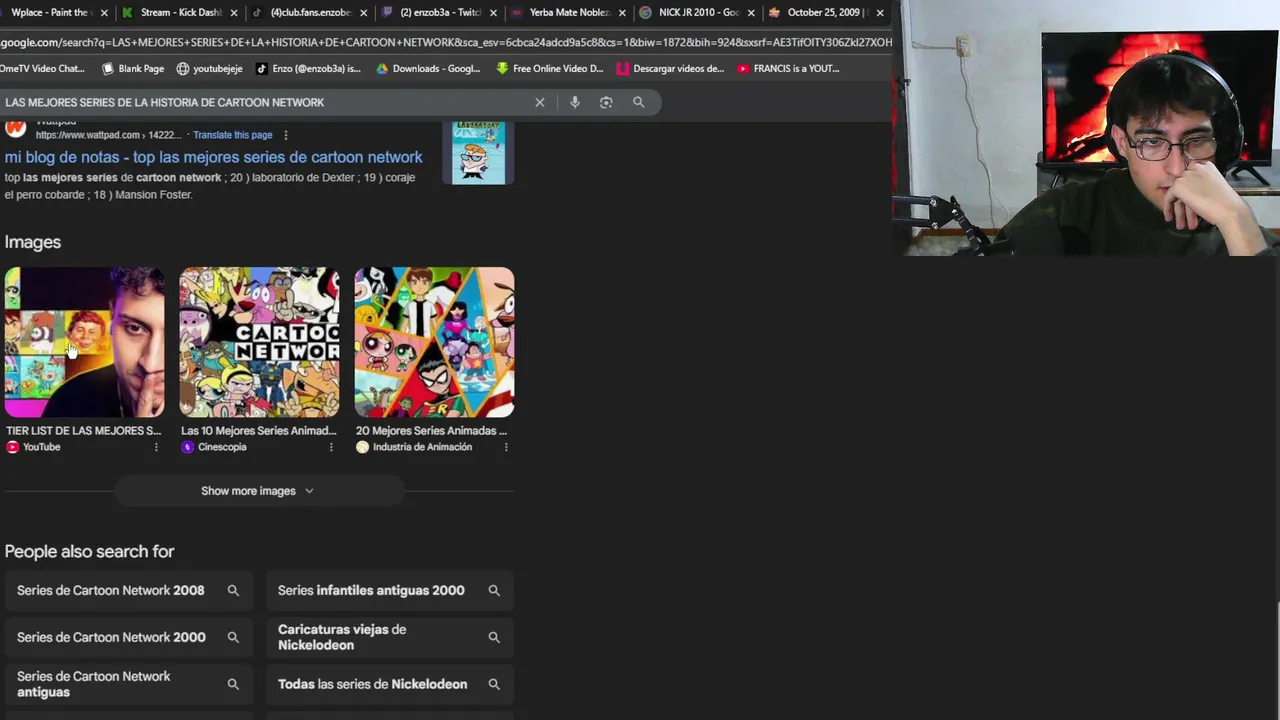
Task: Search for Series de Cartoon Network 2008
Action: [129, 590]
